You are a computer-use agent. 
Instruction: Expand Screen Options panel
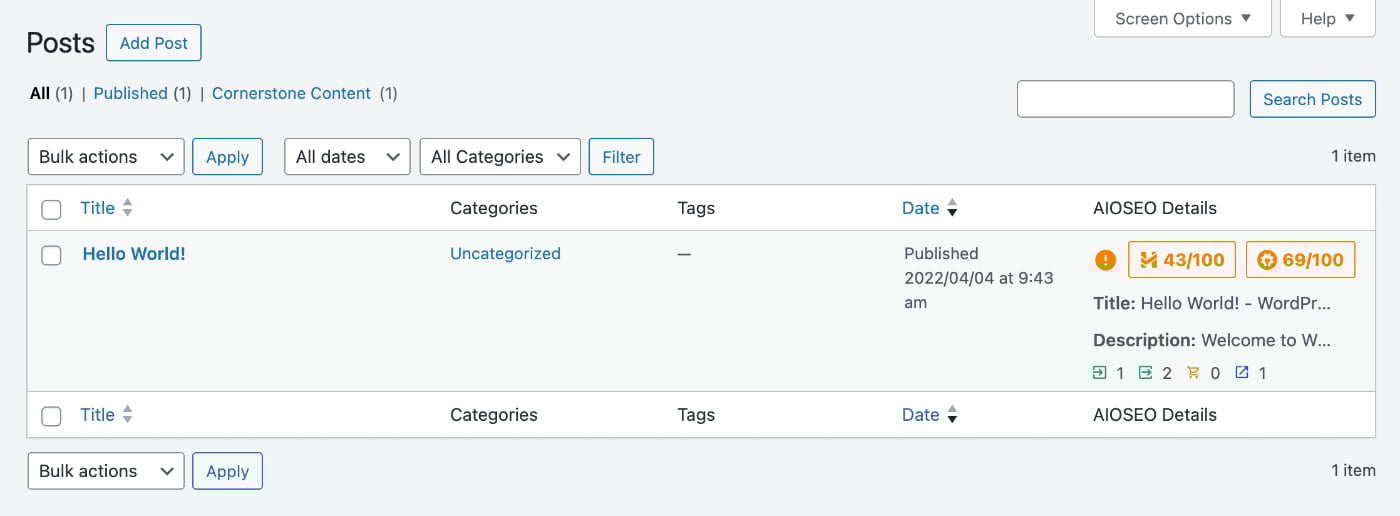[x=1183, y=18]
